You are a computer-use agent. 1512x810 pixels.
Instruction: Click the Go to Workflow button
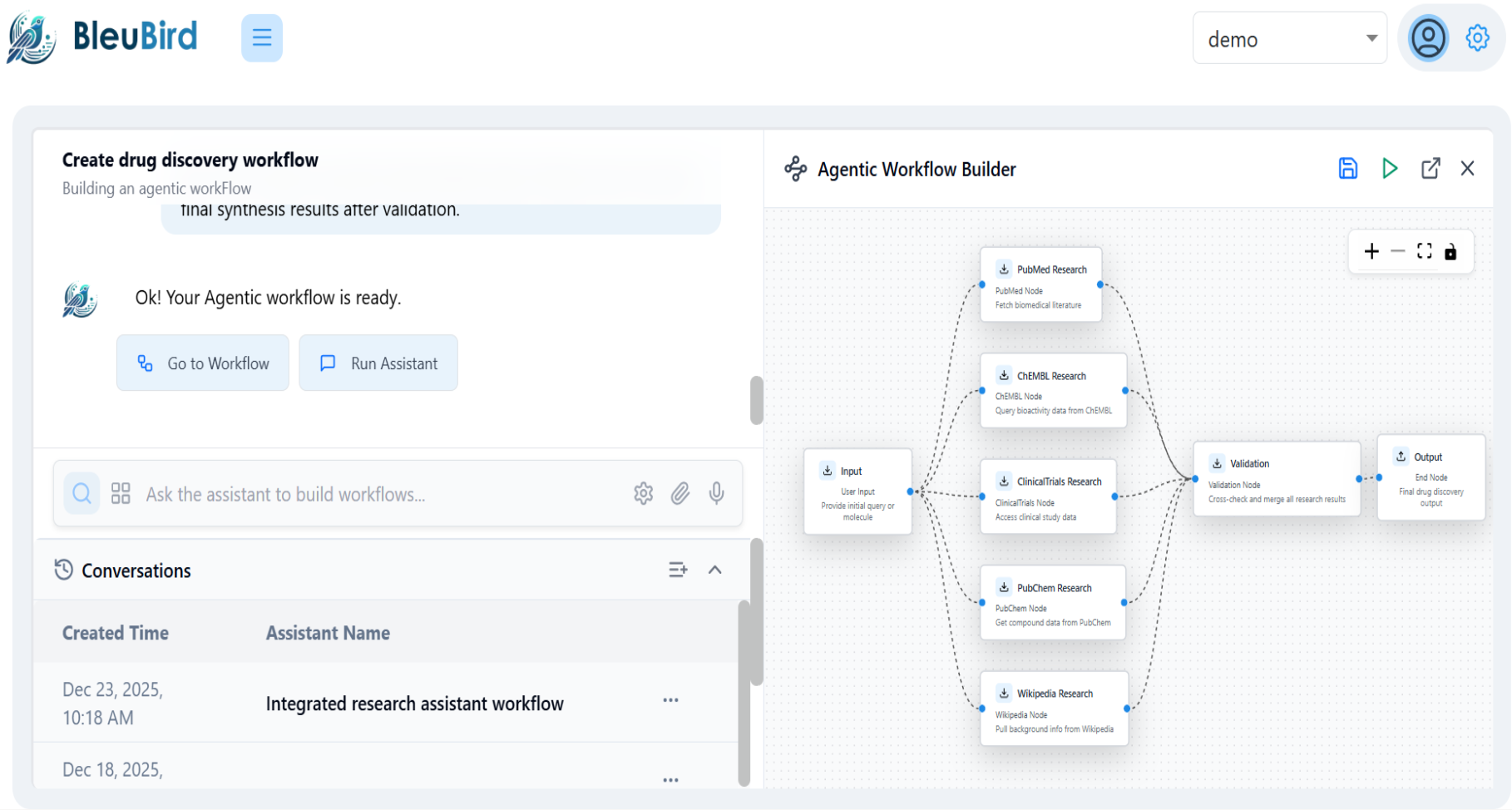point(202,363)
